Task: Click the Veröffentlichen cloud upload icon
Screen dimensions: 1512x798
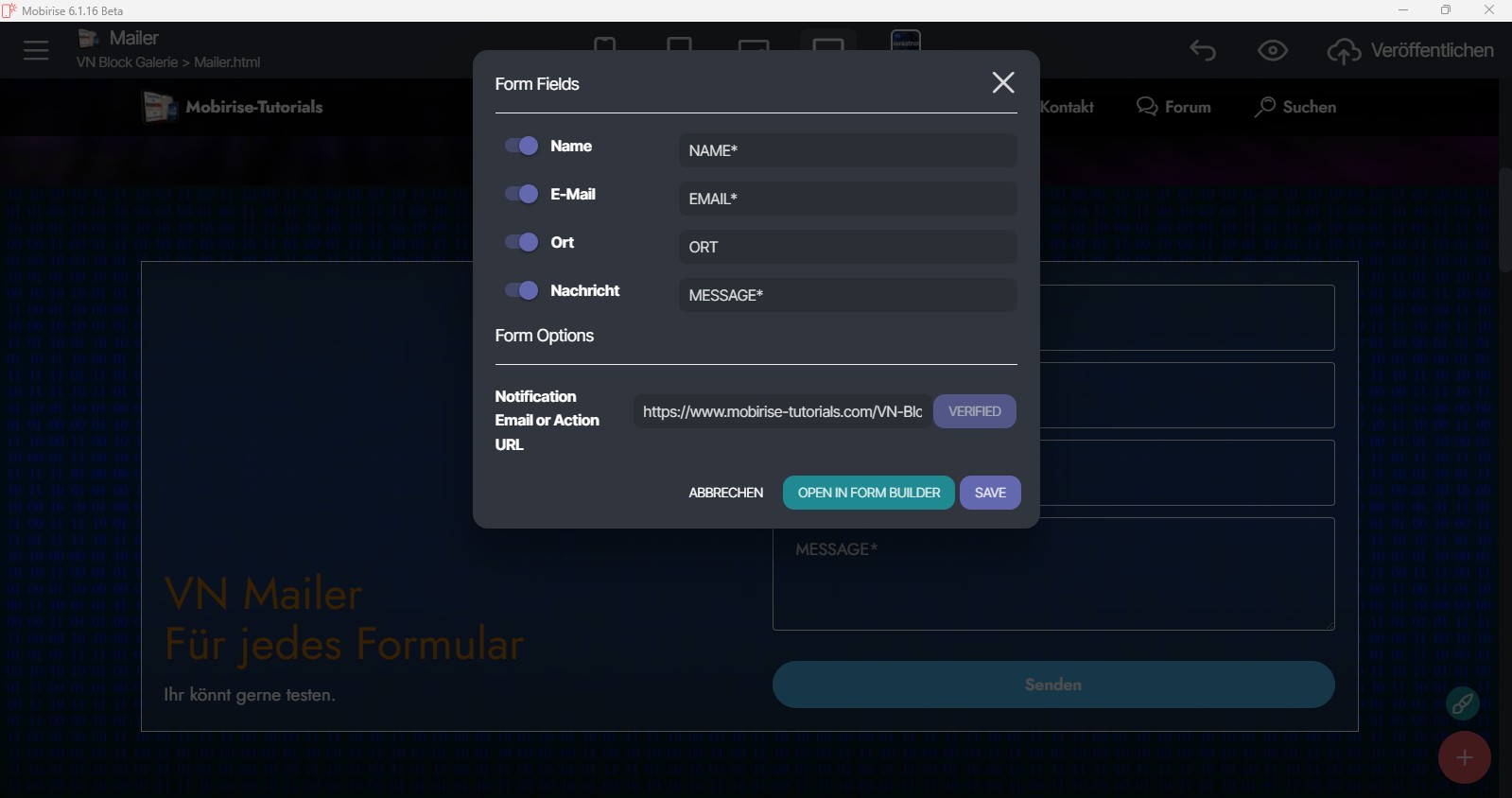Action: coord(1344,51)
